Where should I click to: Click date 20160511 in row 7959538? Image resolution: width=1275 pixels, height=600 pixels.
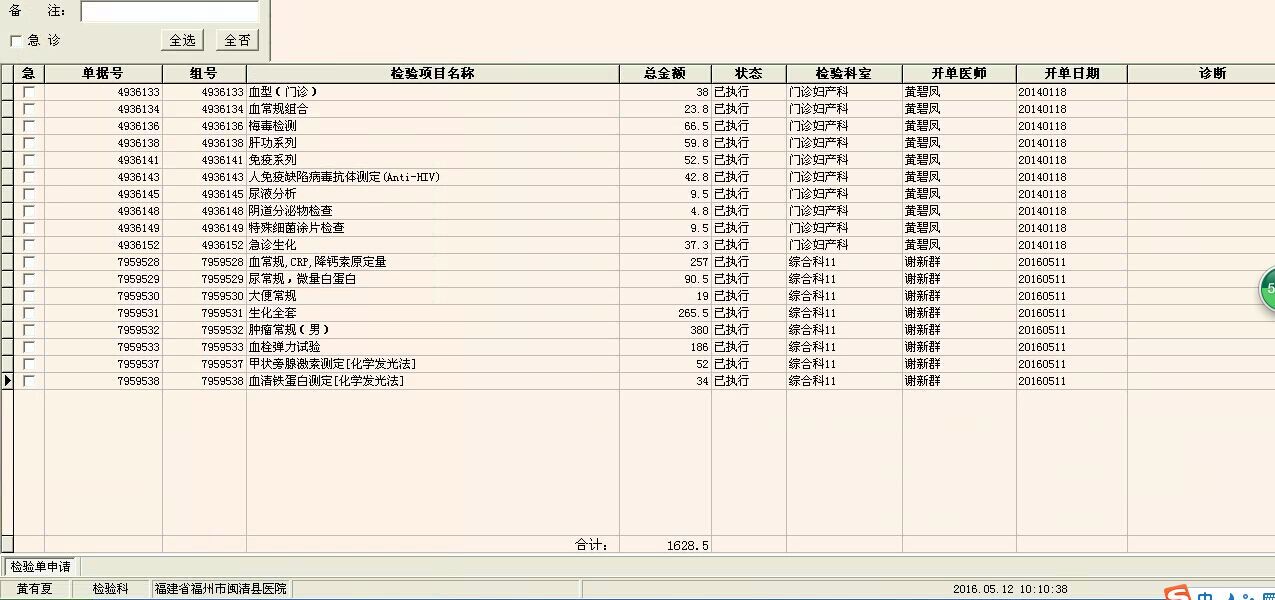pos(1072,381)
